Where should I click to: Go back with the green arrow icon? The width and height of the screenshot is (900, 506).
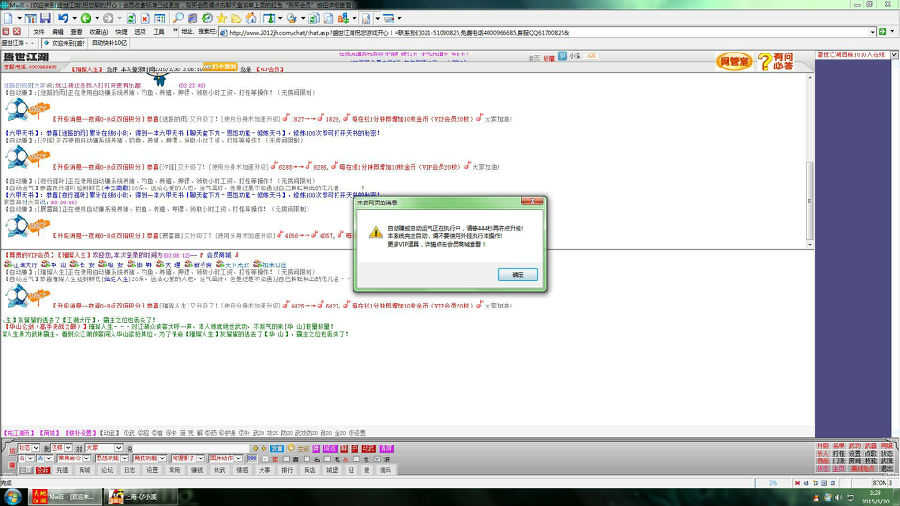(x=86, y=19)
